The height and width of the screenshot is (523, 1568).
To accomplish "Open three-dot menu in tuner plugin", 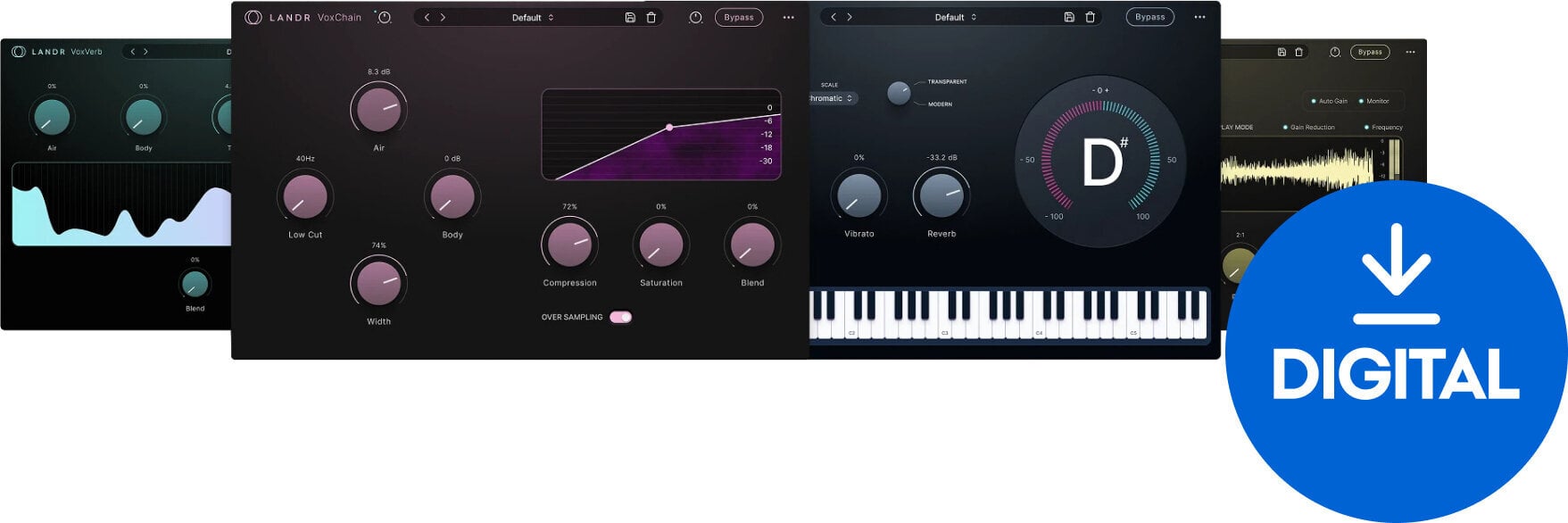I will (x=1199, y=17).
